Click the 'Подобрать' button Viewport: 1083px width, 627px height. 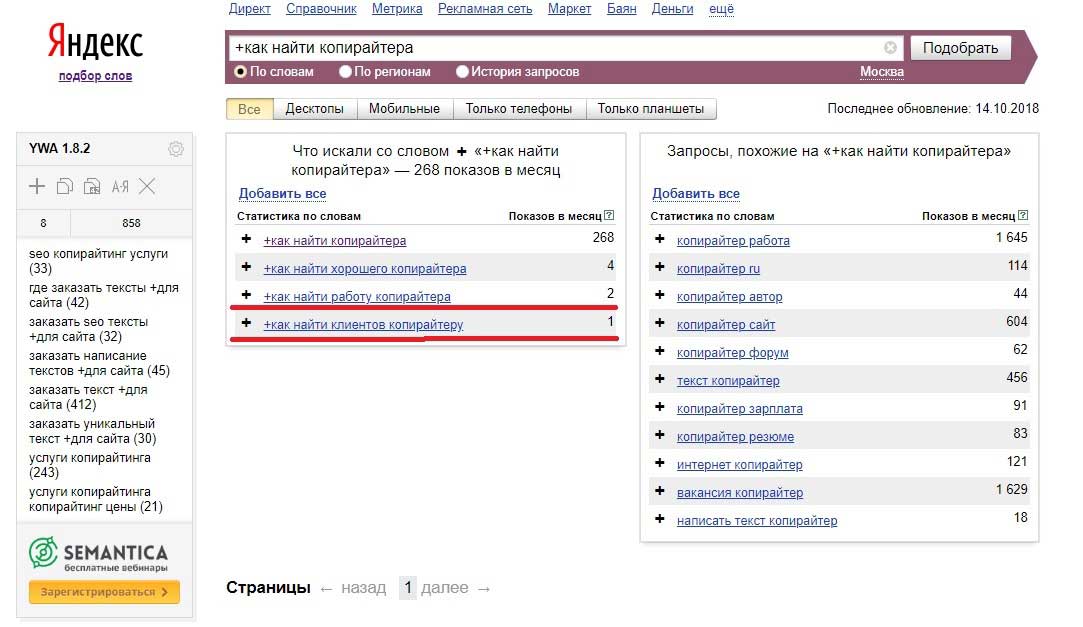[960, 48]
